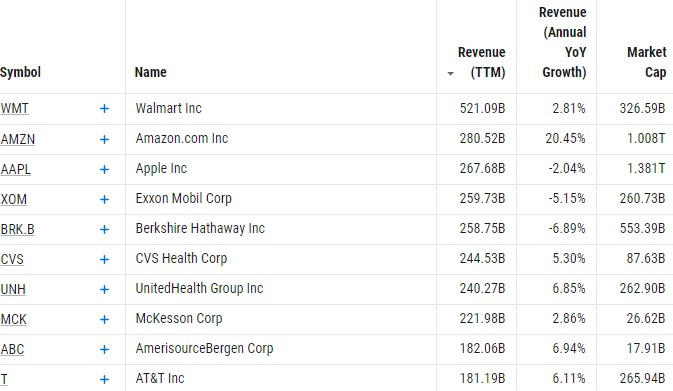This screenshot has width=673, height=391.
Task: Add AMZN using its plus icon
Action: pyautogui.click(x=104, y=139)
